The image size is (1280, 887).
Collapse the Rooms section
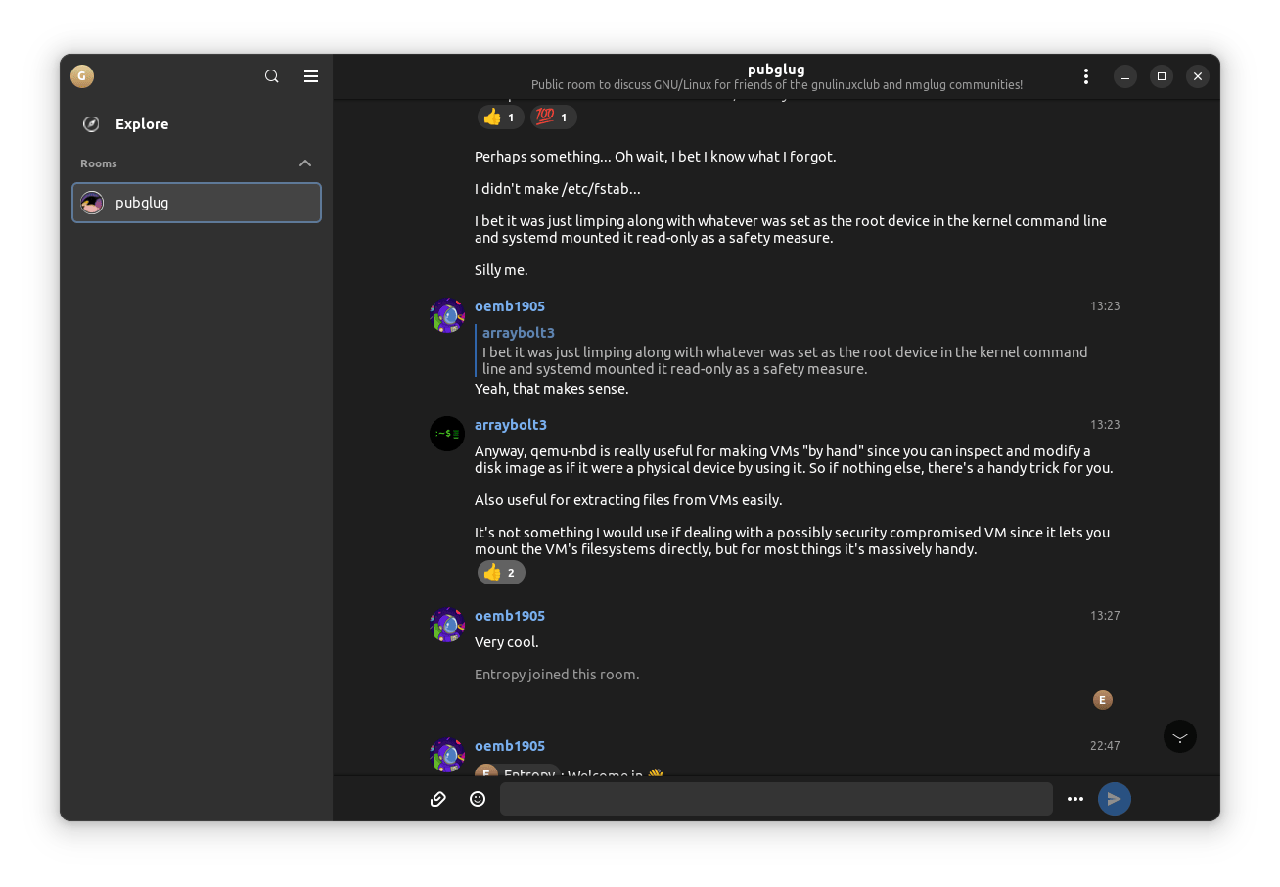(305, 163)
